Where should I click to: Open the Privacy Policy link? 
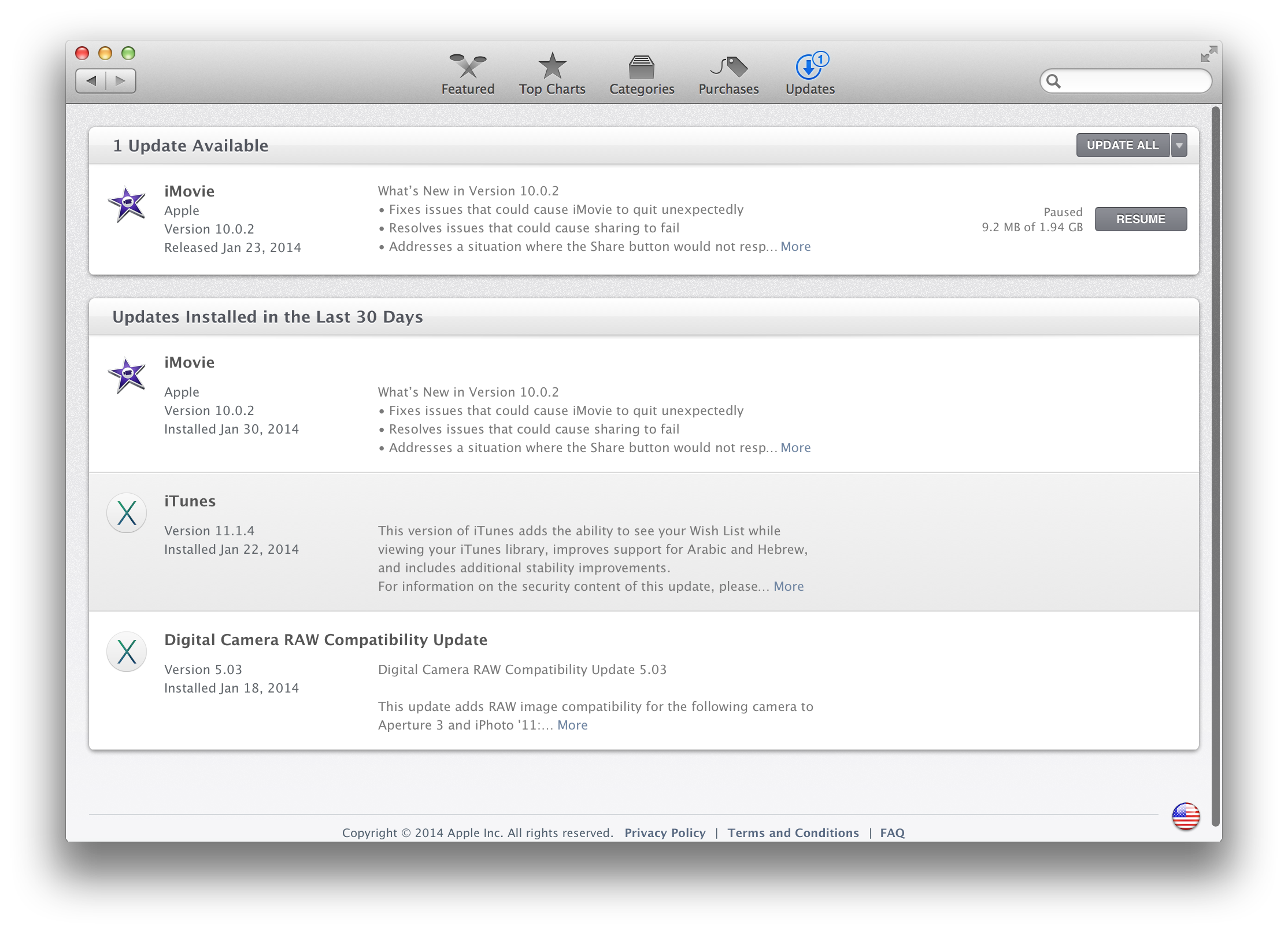click(665, 832)
